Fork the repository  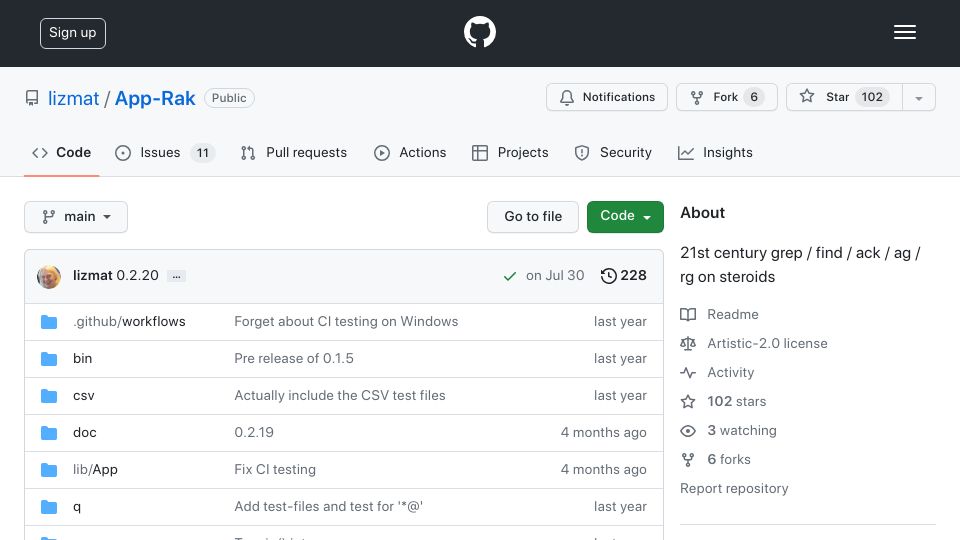click(x=727, y=97)
